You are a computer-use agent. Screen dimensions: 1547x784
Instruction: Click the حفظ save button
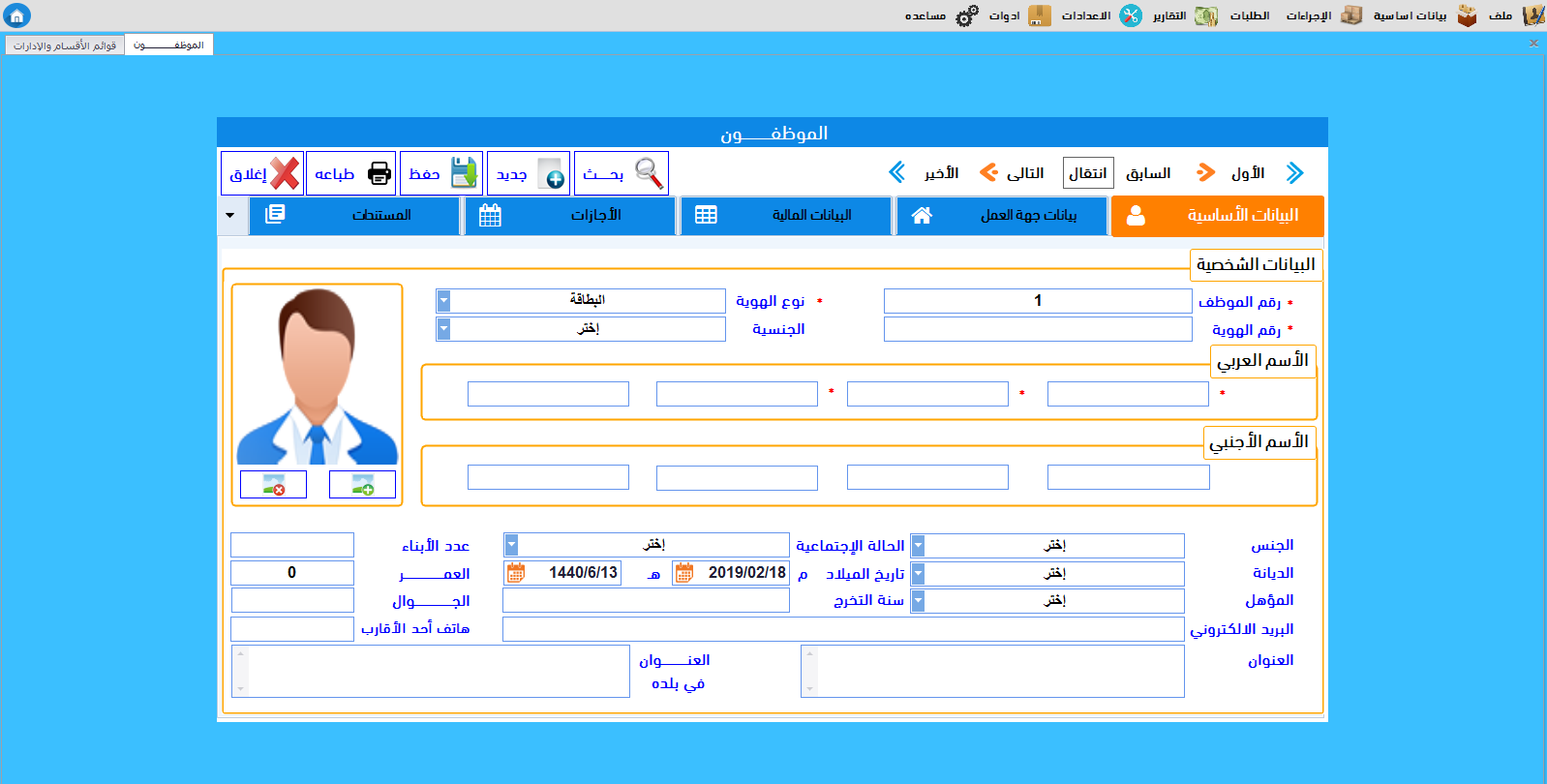coord(441,173)
